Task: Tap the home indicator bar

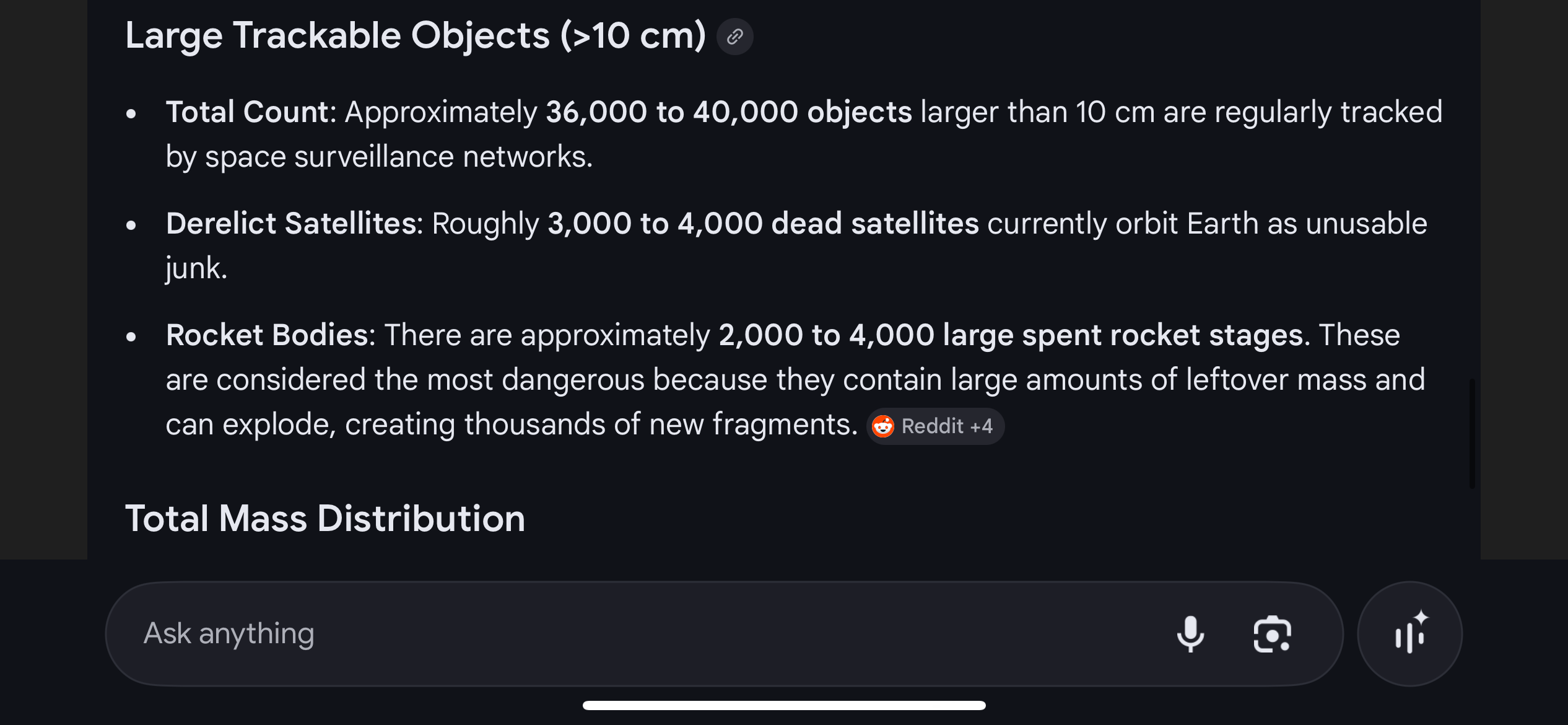Action: click(x=784, y=705)
